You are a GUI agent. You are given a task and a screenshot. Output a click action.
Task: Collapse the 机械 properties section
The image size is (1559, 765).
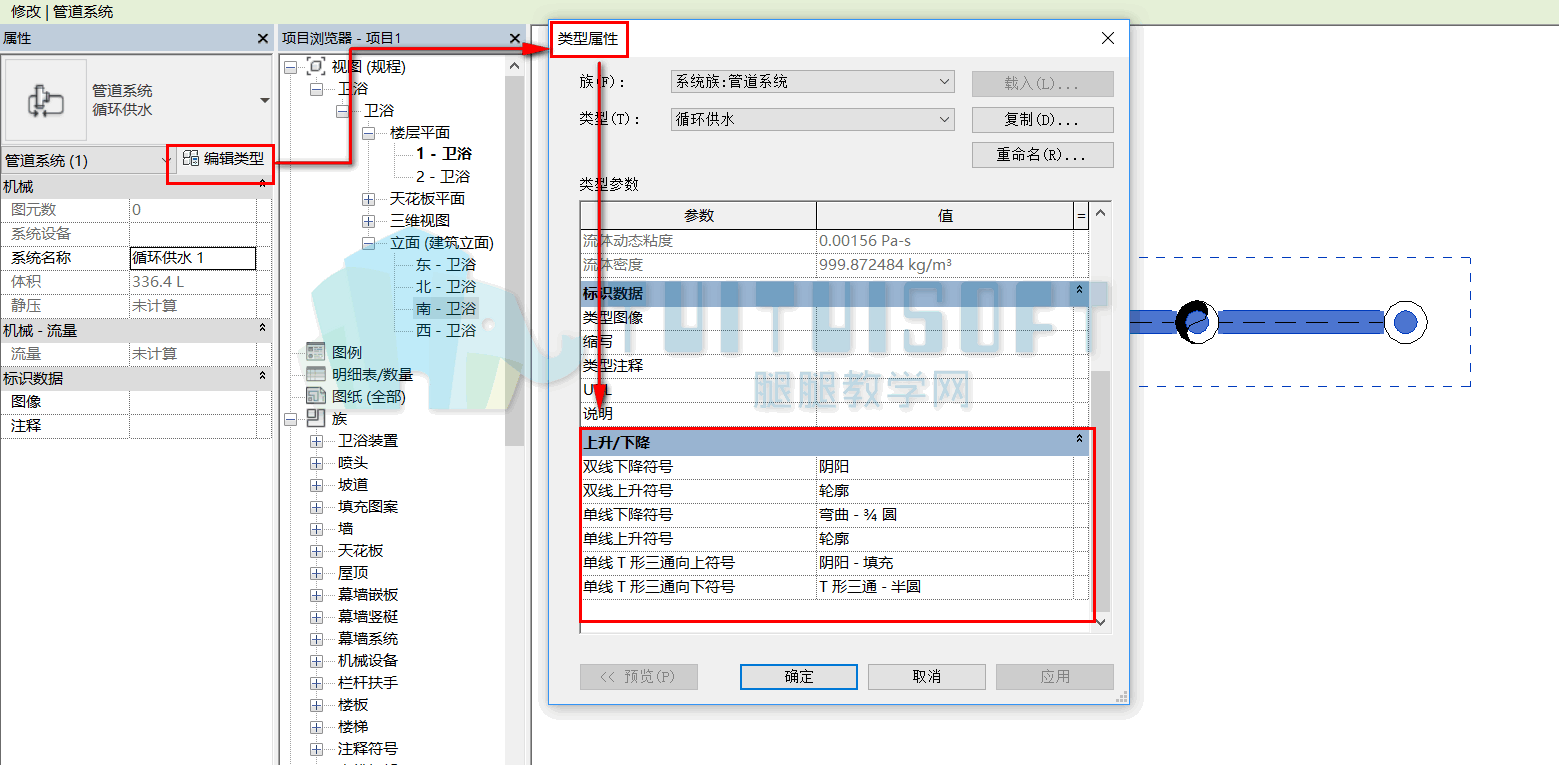(263, 186)
